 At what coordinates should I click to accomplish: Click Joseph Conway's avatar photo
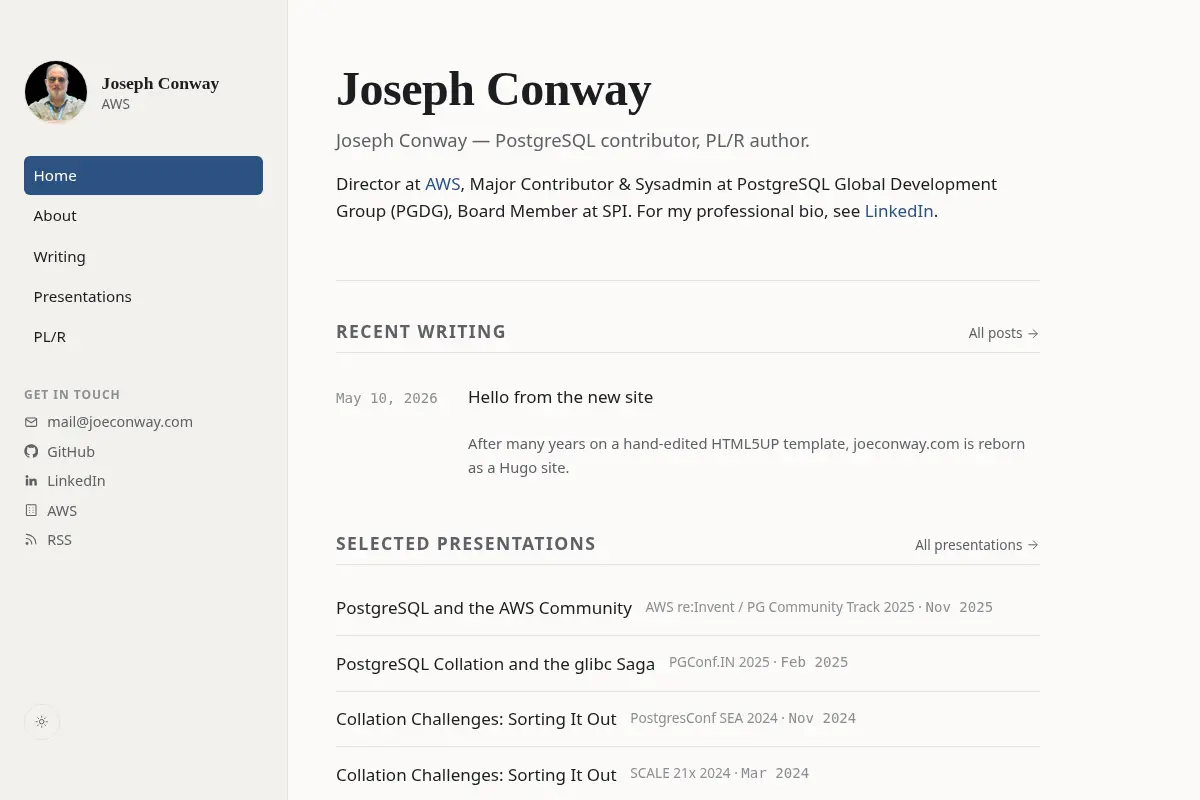coord(56,92)
